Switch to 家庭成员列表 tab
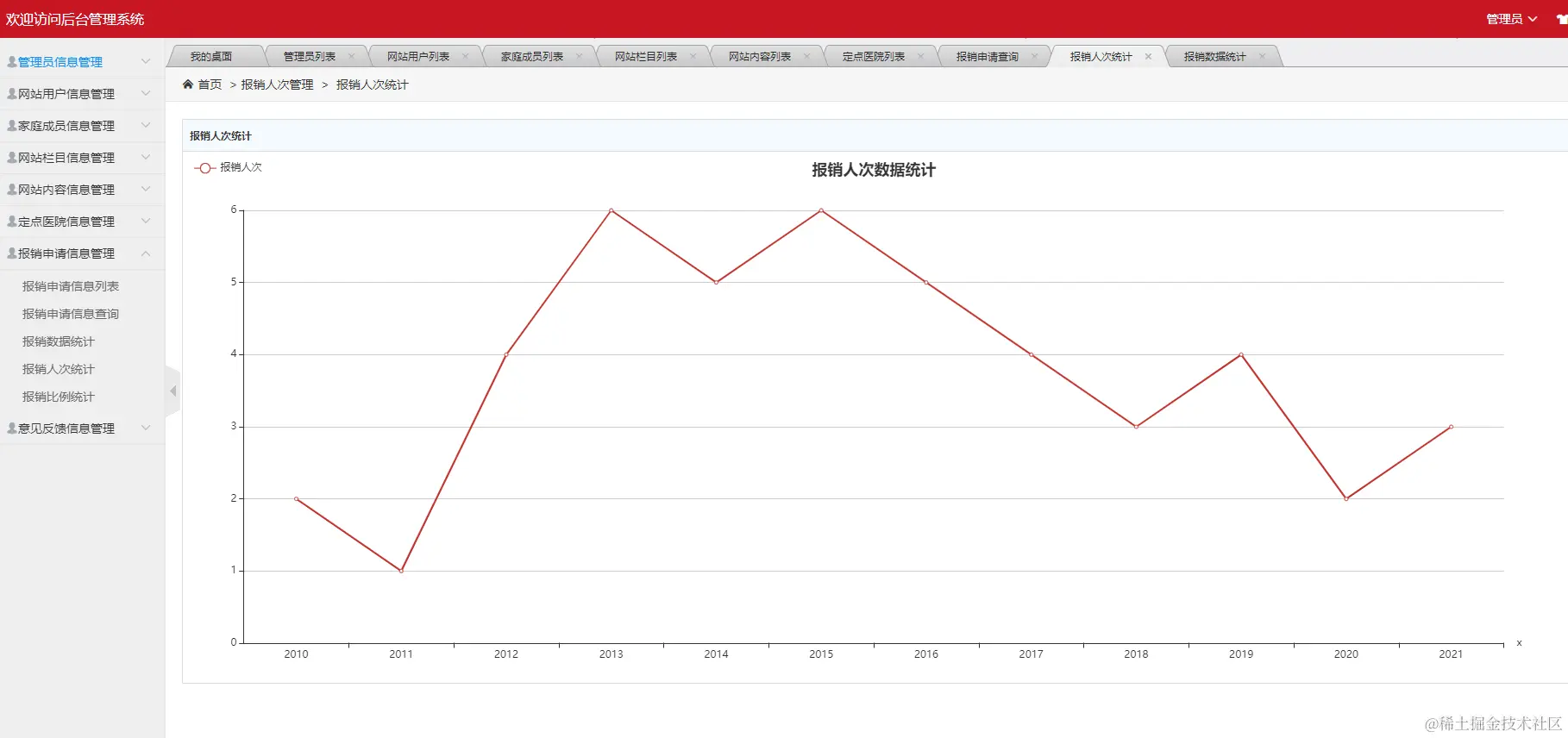Image resolution: width=1568 pixels, height=738 pixels. coord(532,57)
